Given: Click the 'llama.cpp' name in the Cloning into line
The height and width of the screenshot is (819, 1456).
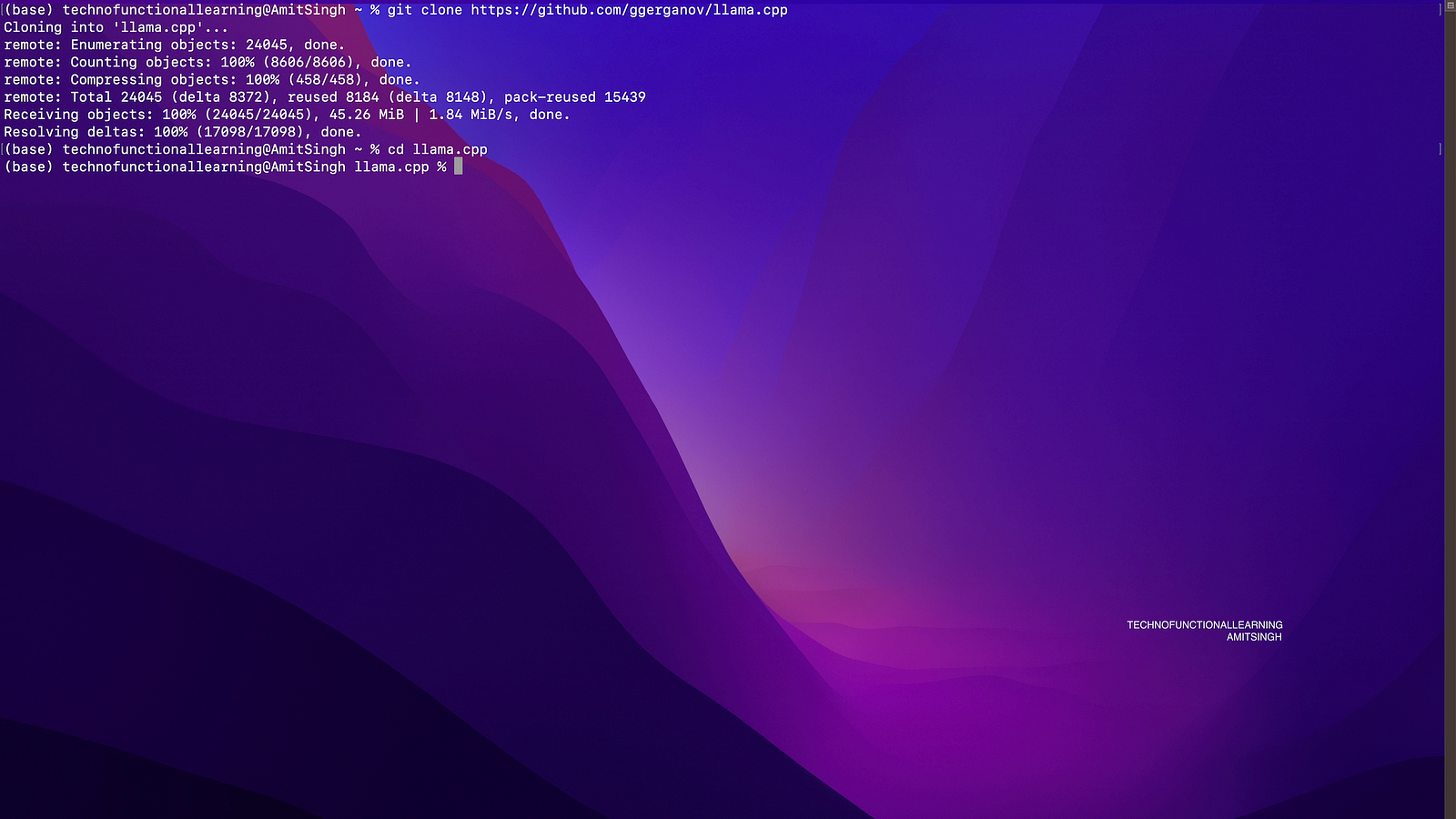Looking at the screenshot, I should click(x=158, y=27).
